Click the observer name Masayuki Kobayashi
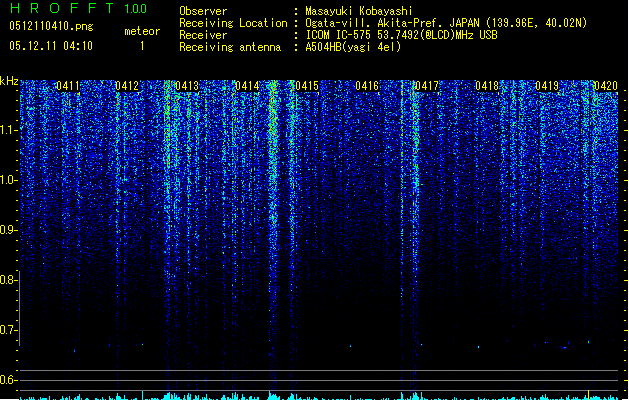629x400 pixels. point(359,11)
